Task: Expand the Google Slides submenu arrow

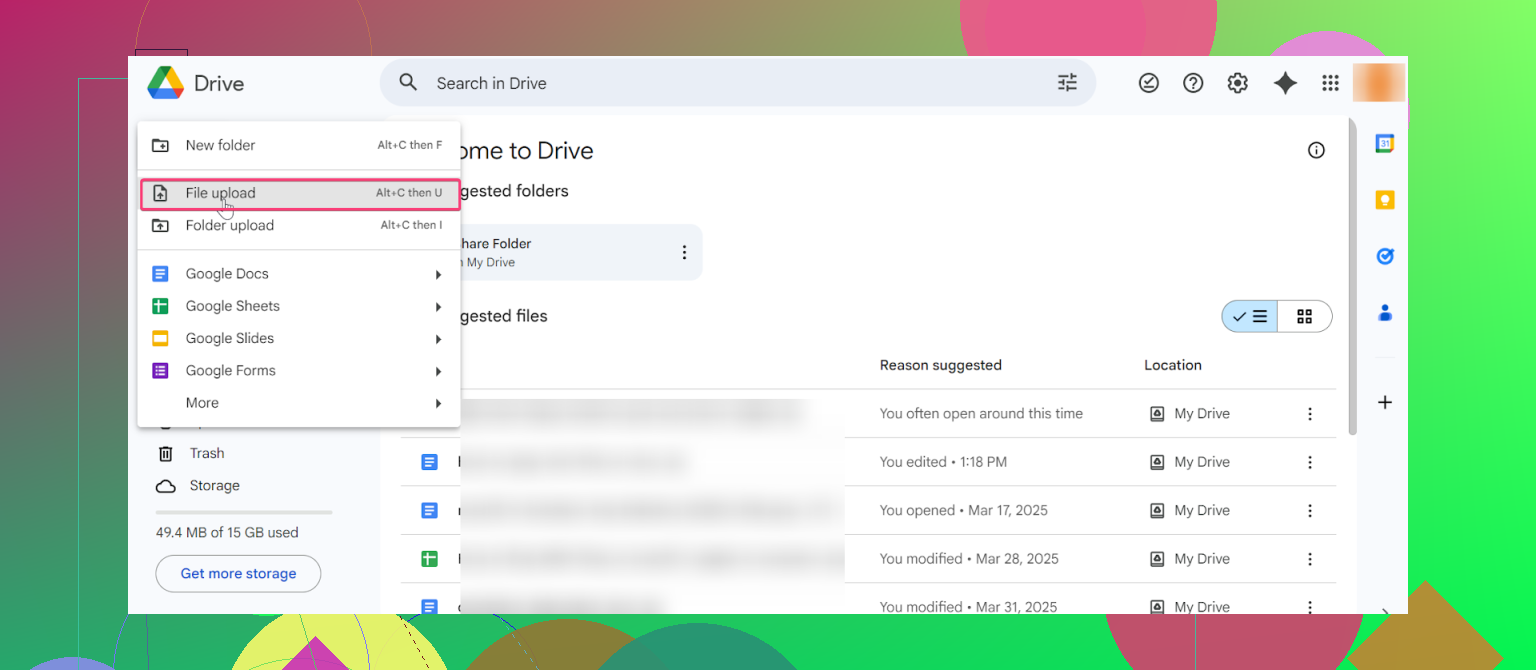Action: [x=438, y=339]
